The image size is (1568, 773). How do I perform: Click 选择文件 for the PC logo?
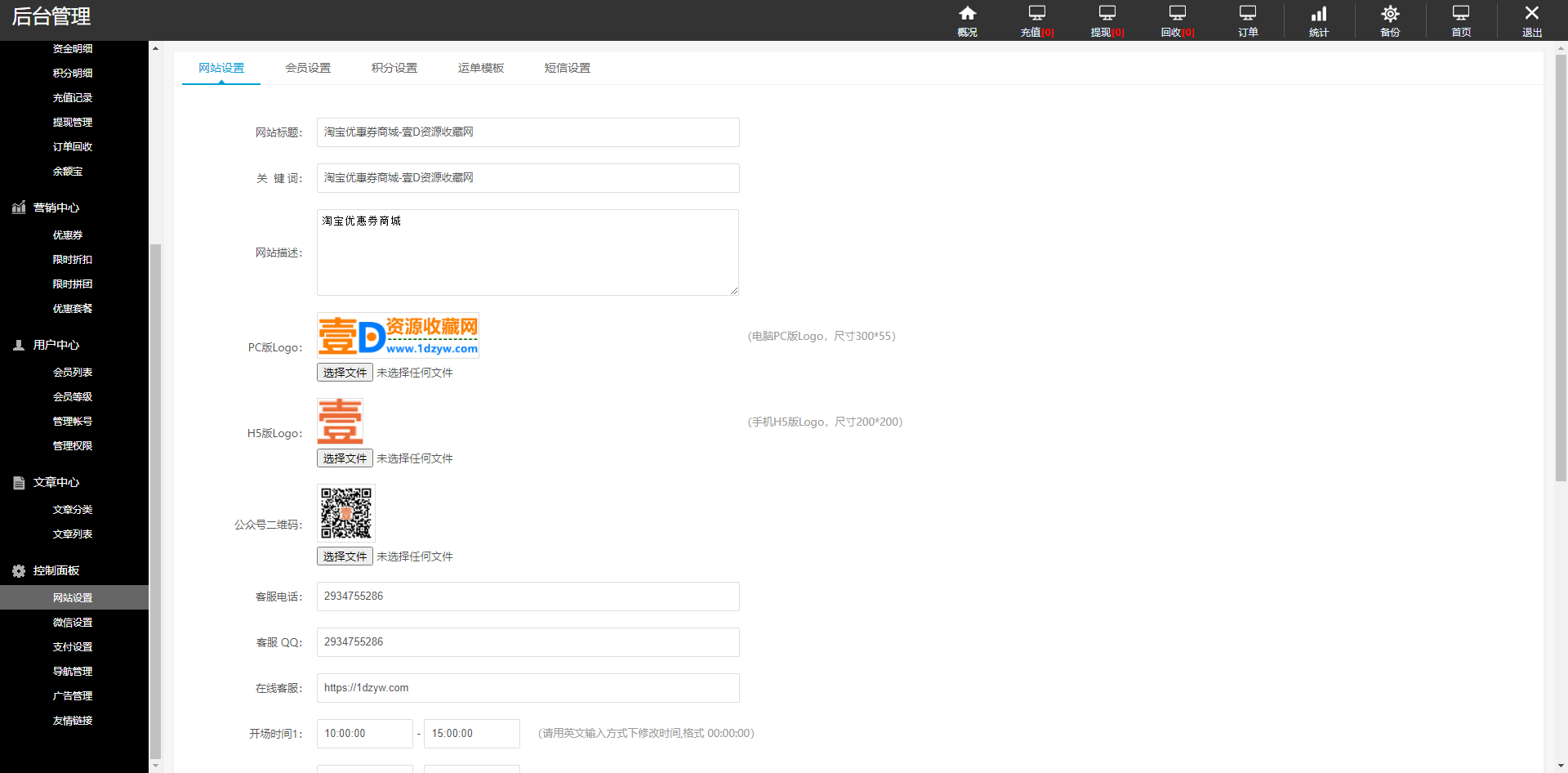tap(344, 372)
